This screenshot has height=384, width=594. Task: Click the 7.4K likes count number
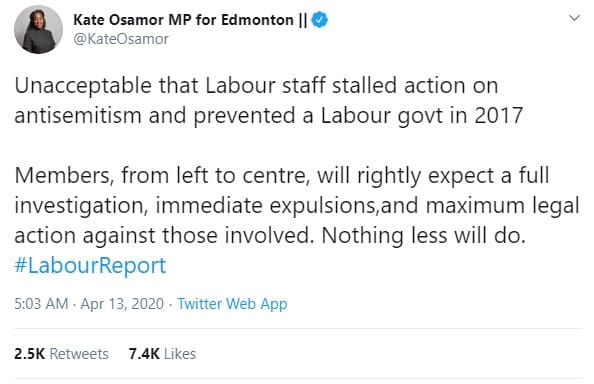[144, 354]
